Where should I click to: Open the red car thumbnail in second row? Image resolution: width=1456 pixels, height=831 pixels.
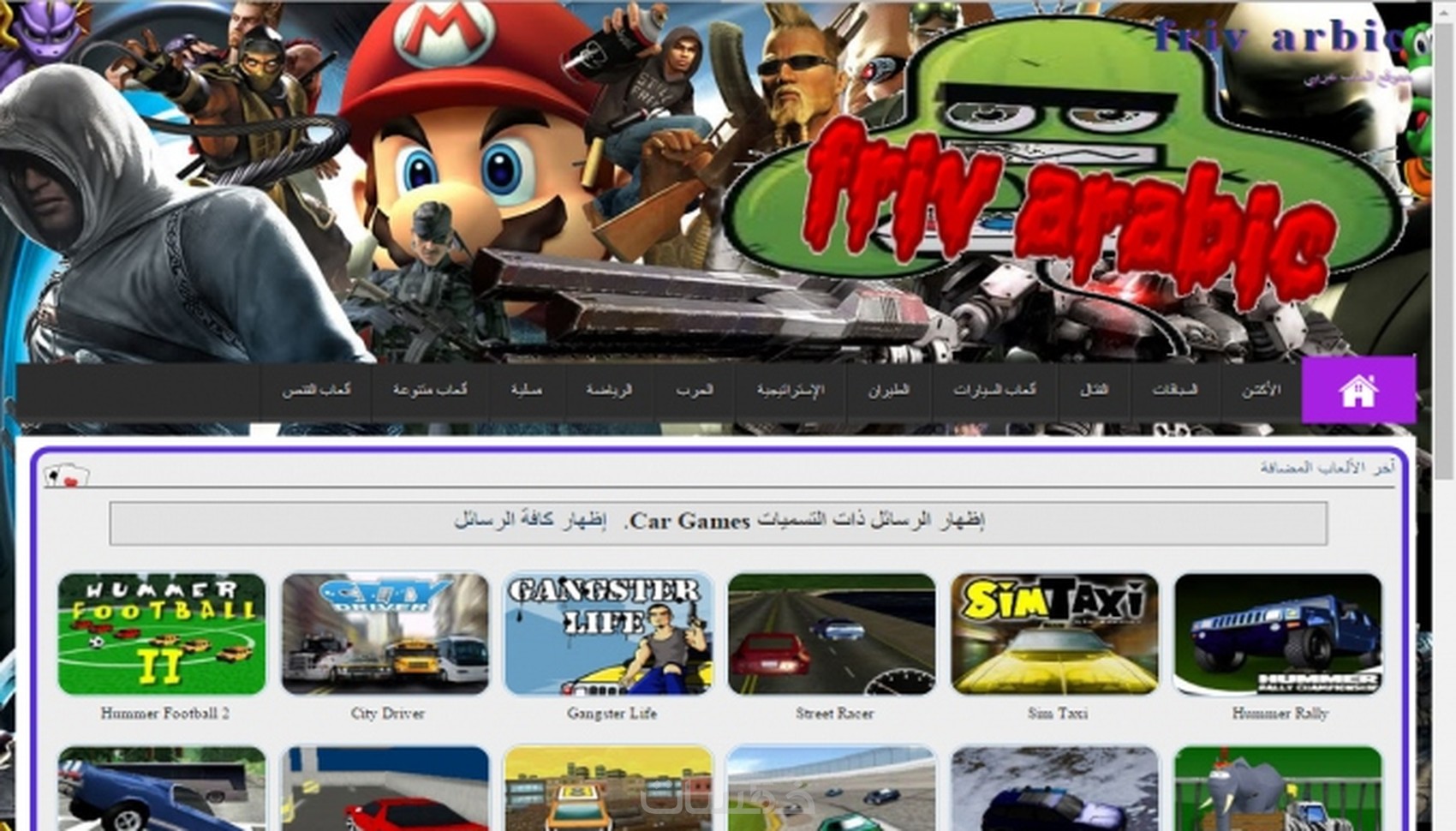pyautogui.click(x=385, y=788)
